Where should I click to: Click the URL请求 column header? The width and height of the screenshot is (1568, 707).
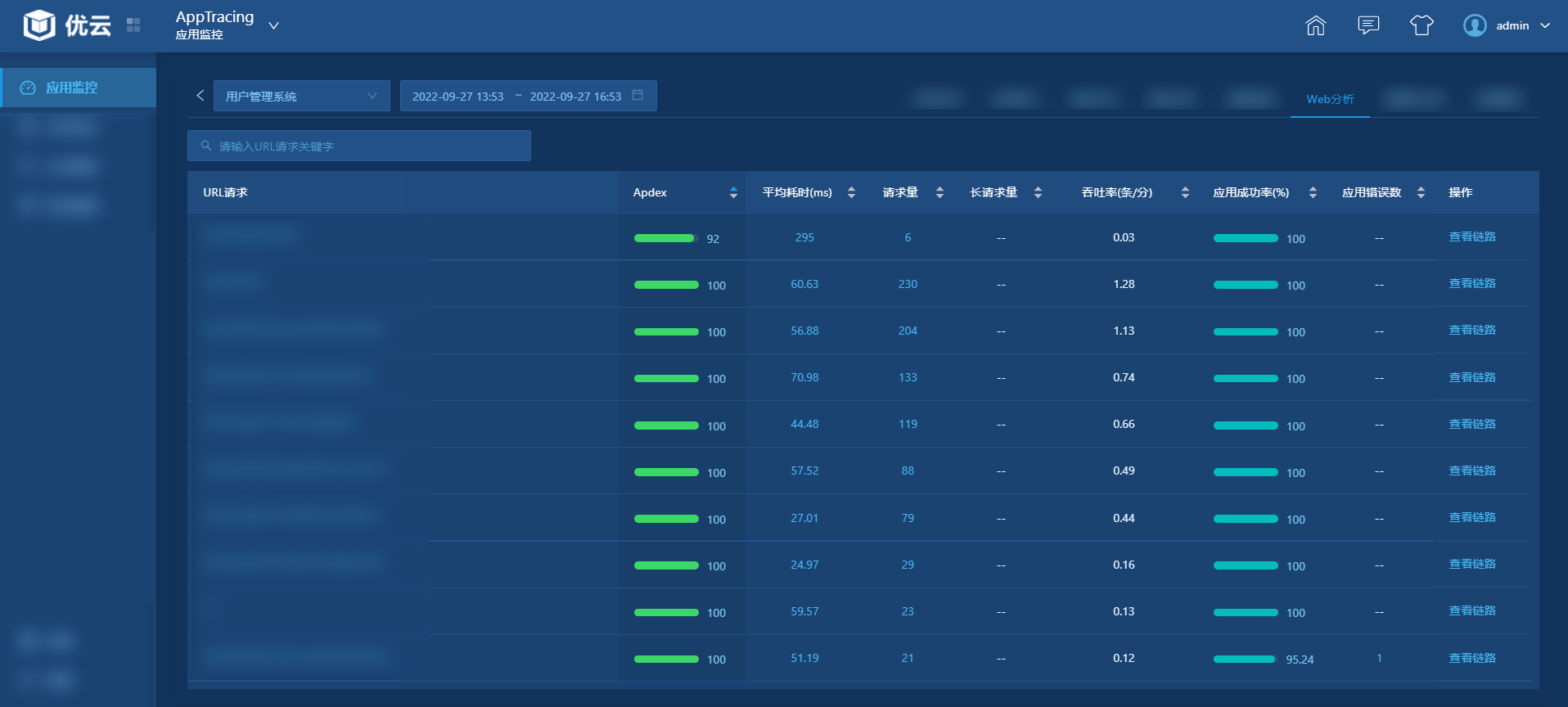point(225,192)
